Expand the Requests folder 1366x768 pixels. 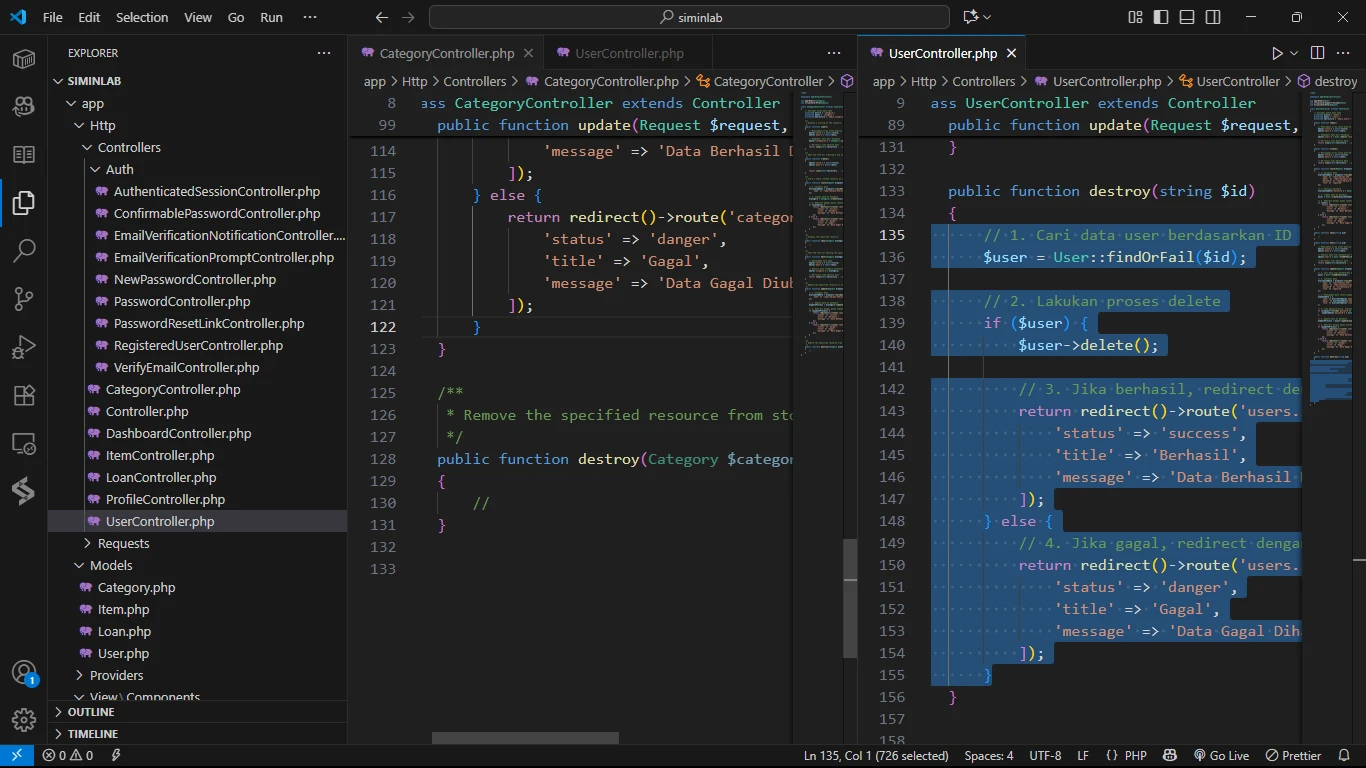point(123,543)
